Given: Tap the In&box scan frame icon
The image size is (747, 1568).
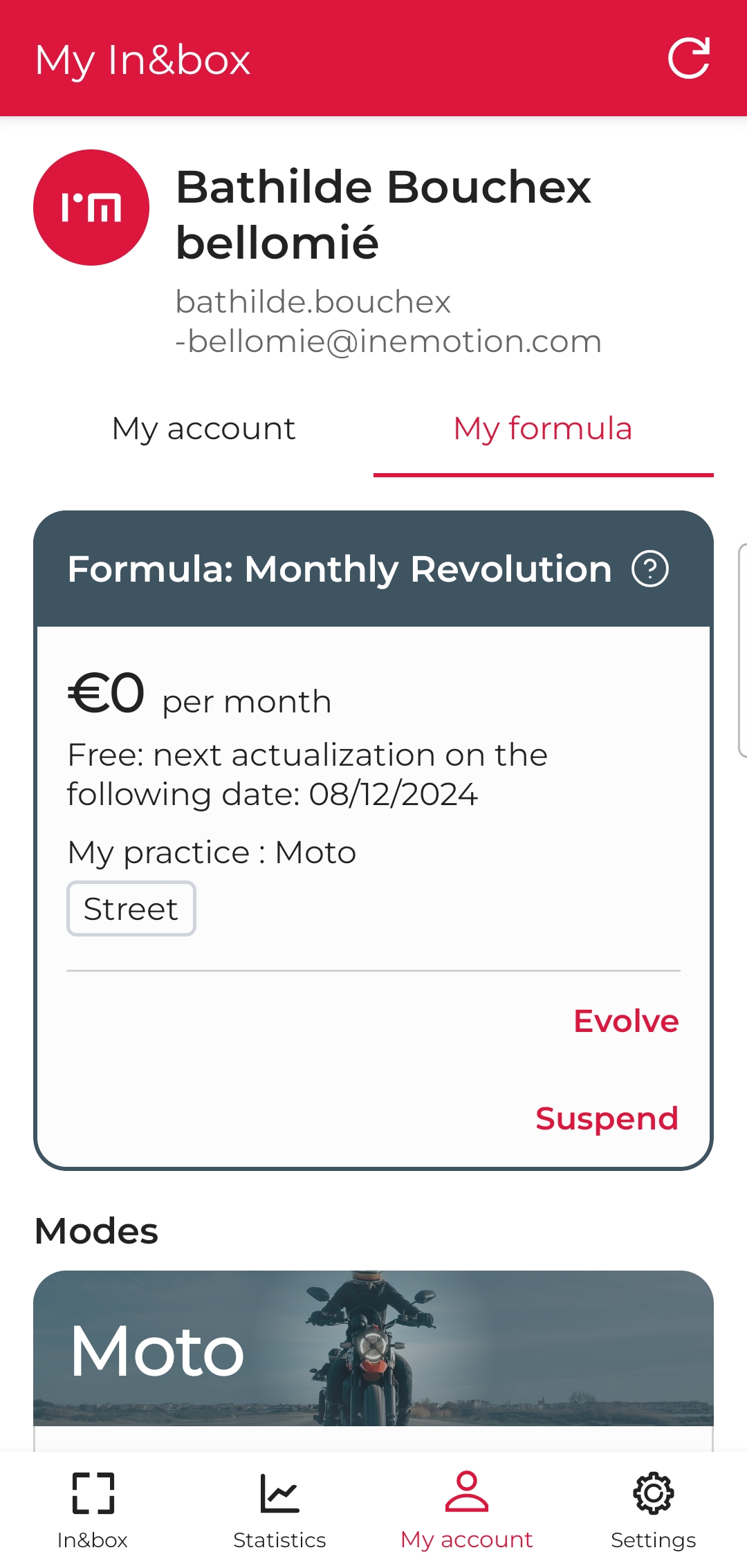Looking at the screenshot, I should tap(93, 1493).
